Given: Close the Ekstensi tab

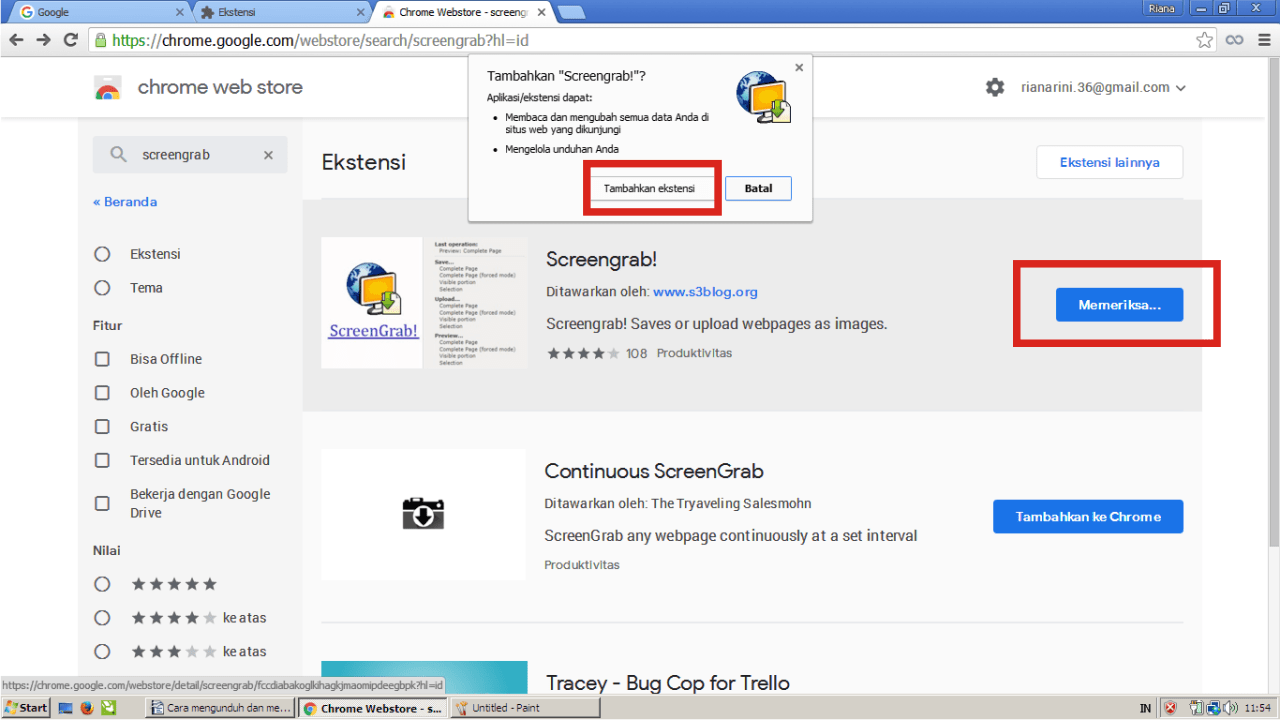Looking at the screenshot, I should tap(361, 13).
